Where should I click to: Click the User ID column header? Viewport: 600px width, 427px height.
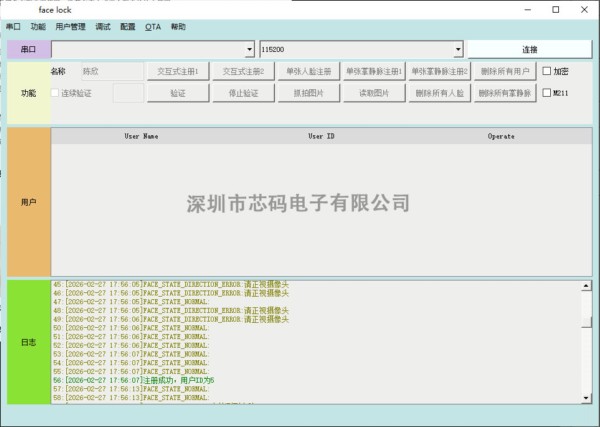coord(321,136)
